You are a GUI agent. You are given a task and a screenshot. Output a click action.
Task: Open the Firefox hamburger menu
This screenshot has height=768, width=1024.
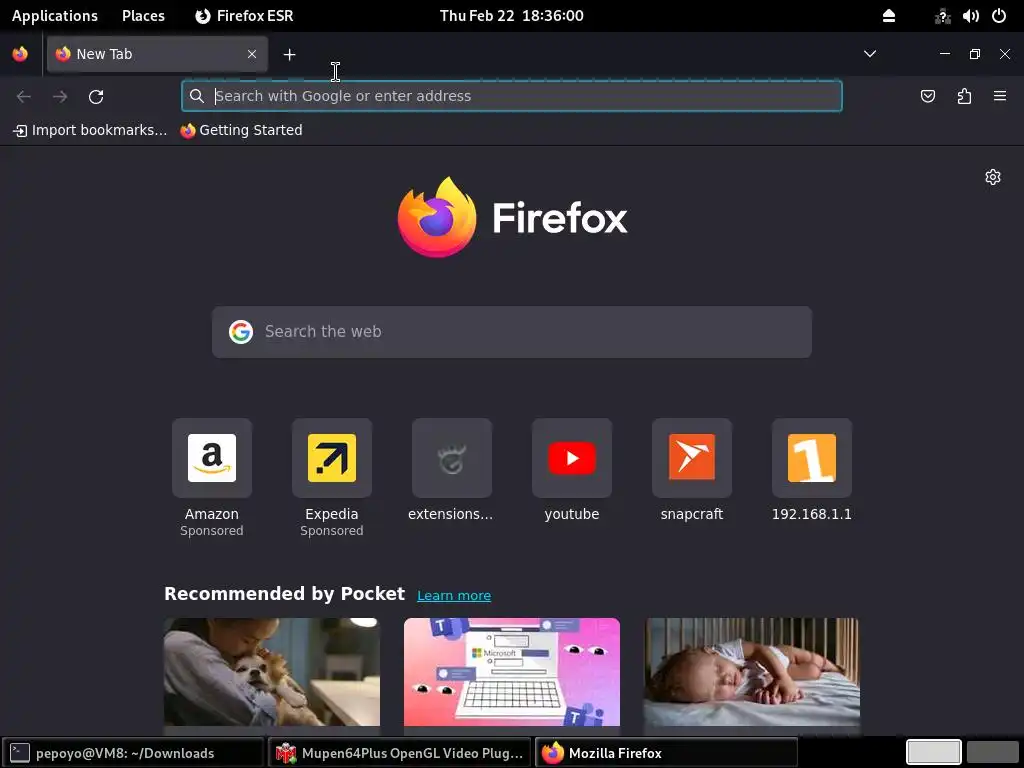[x=1000, y=97]
